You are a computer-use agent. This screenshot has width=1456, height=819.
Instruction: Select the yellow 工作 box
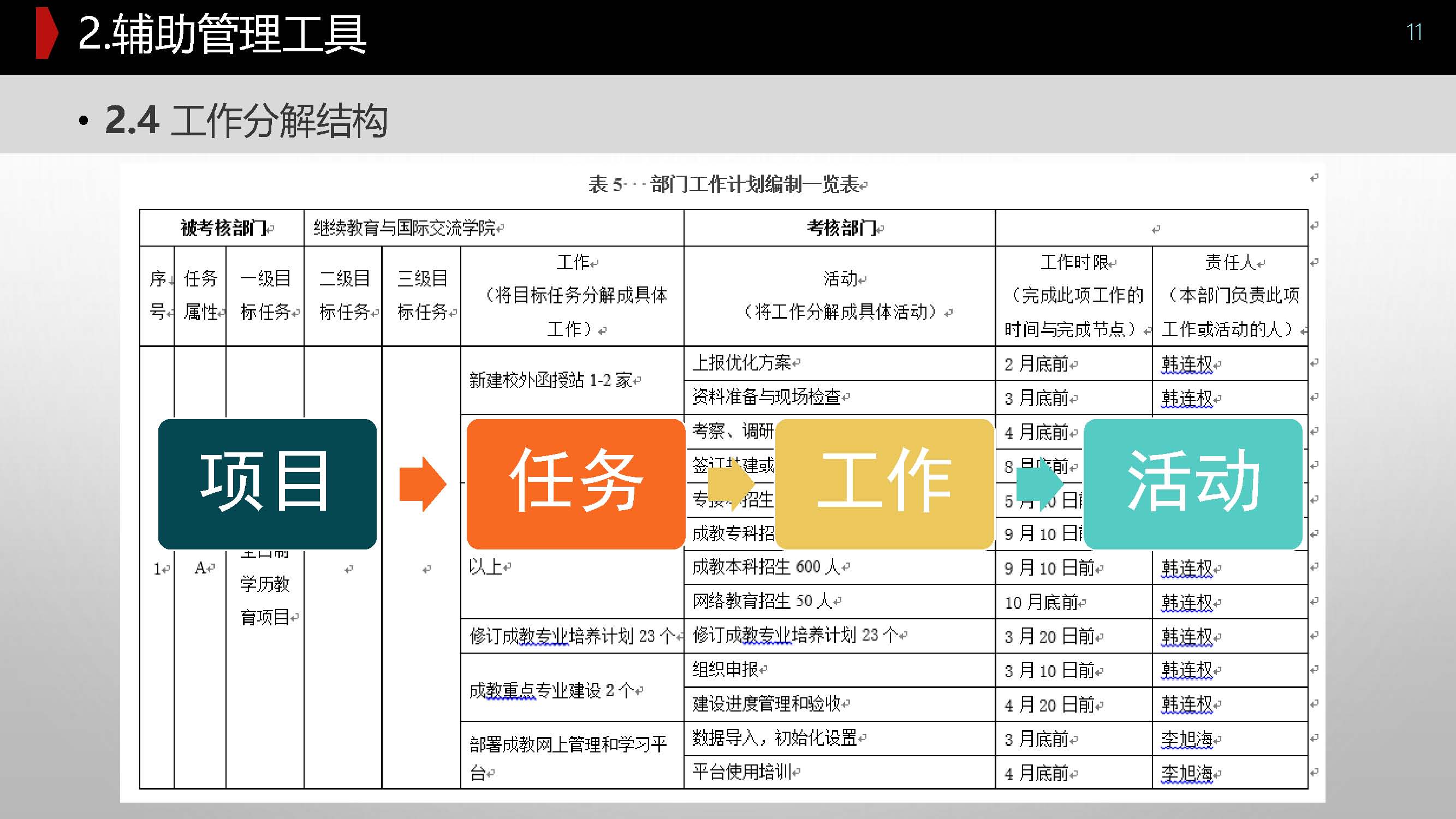[x=884, y=484]
